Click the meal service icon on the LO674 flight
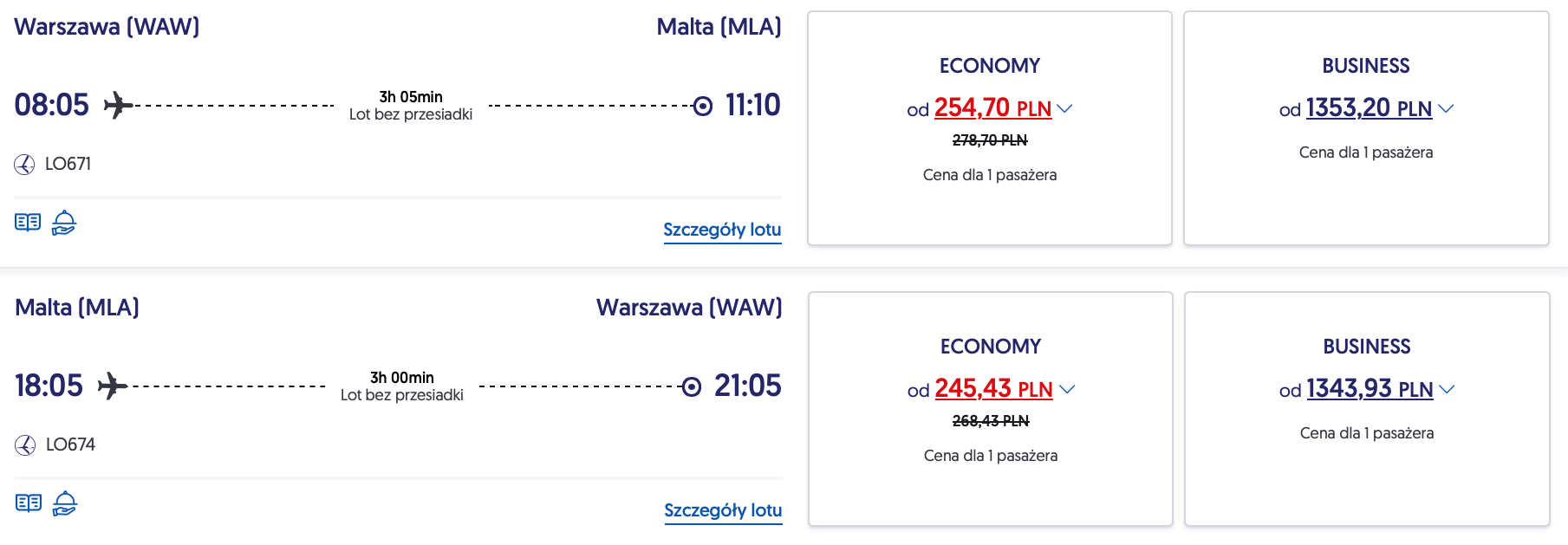The height and width of the screenshot is (545, 1568). (x=65, y=503)
